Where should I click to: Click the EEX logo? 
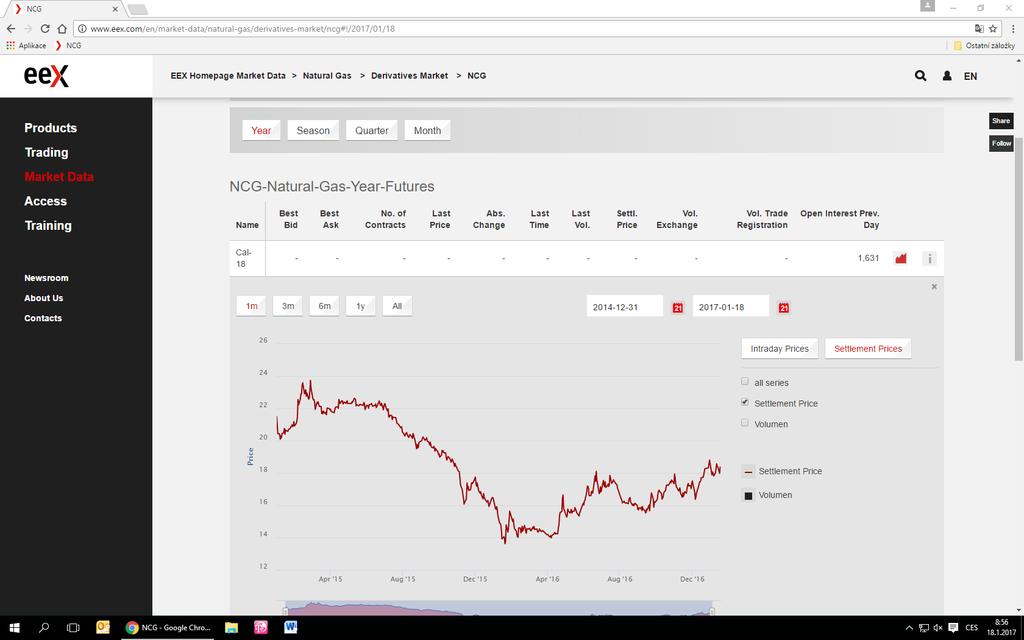(x=46, y=76)
